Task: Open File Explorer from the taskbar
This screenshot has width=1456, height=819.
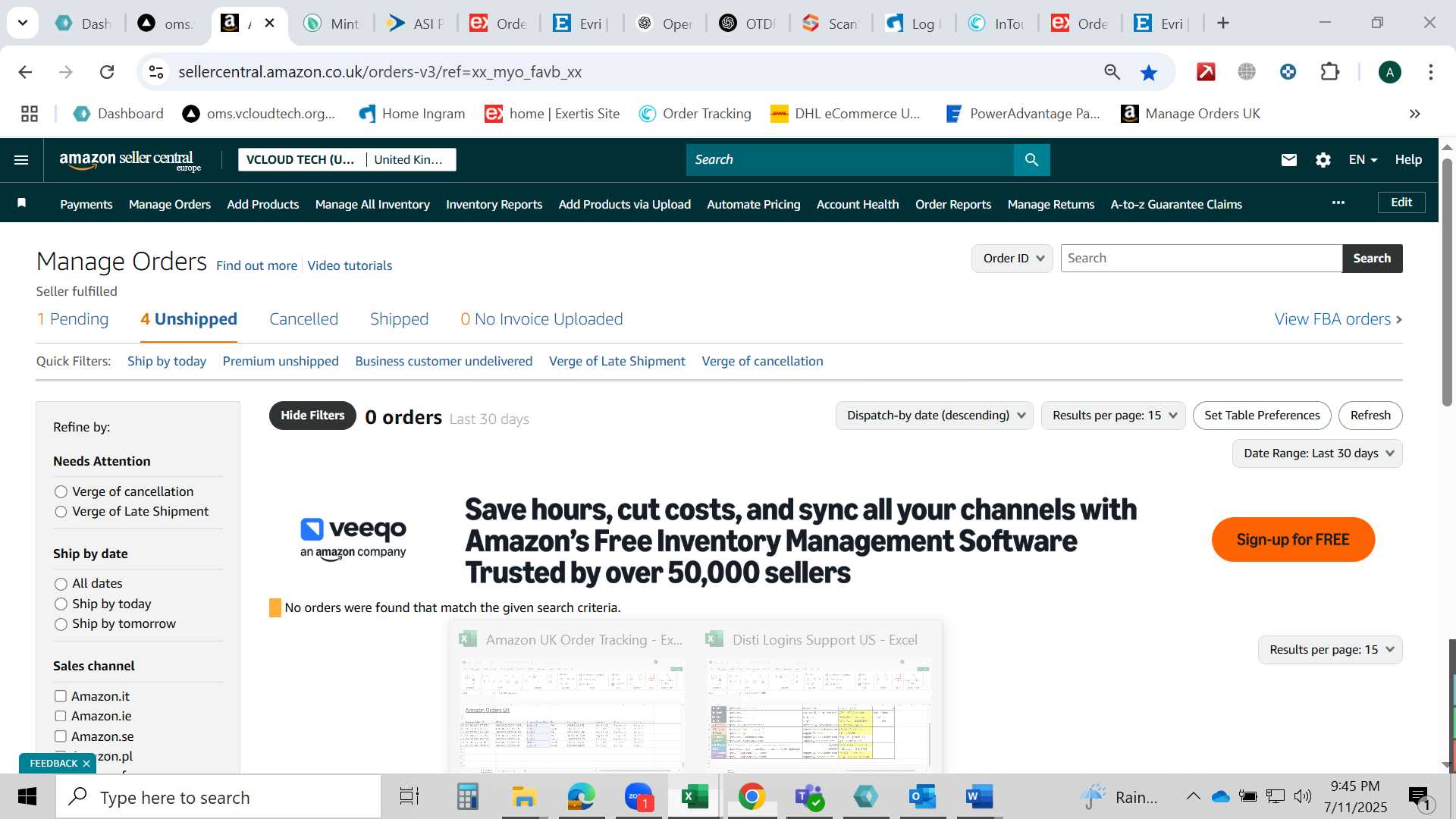Action: point(524,796)
